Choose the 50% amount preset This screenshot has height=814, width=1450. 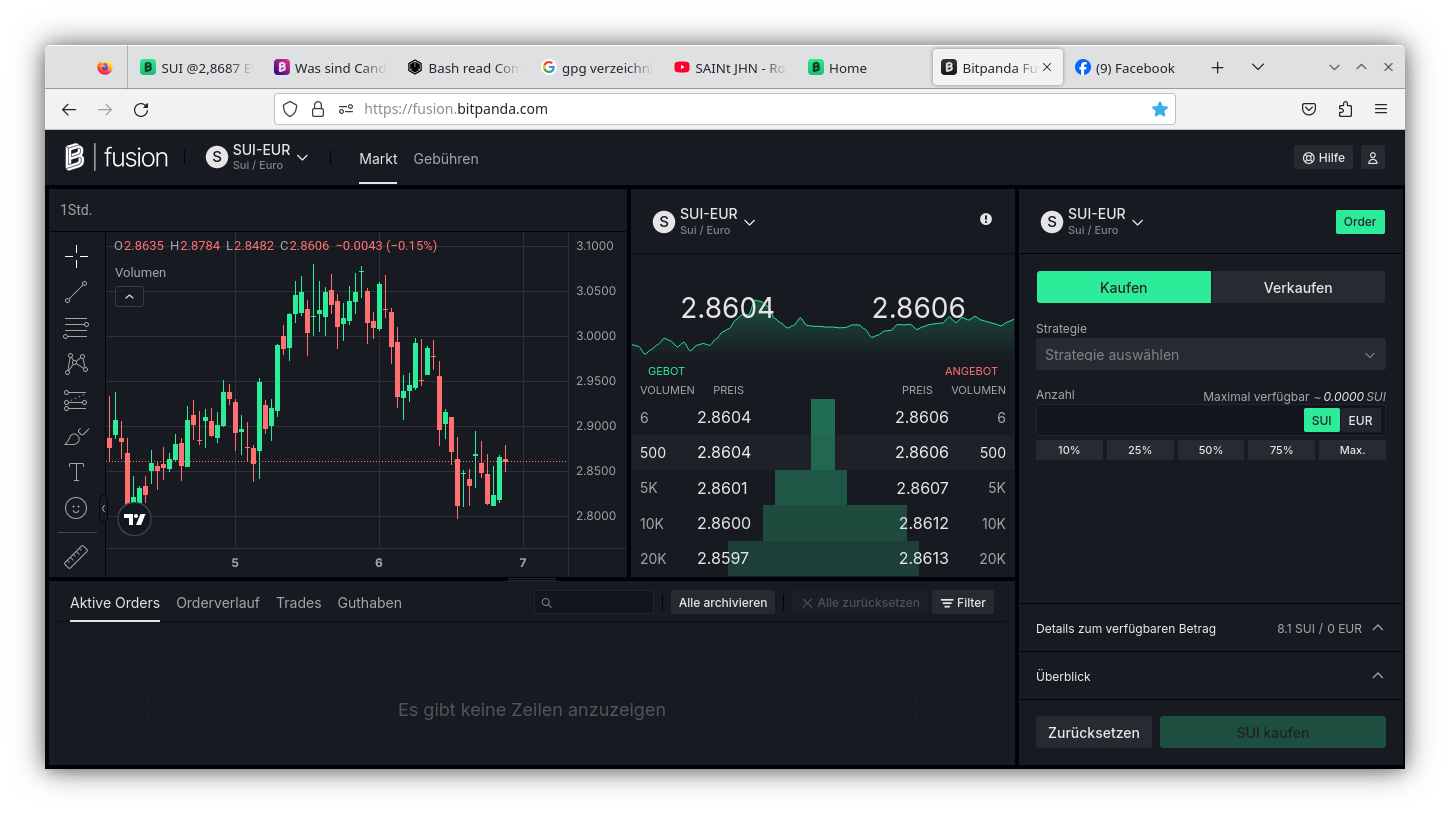tap(1210, 450)
